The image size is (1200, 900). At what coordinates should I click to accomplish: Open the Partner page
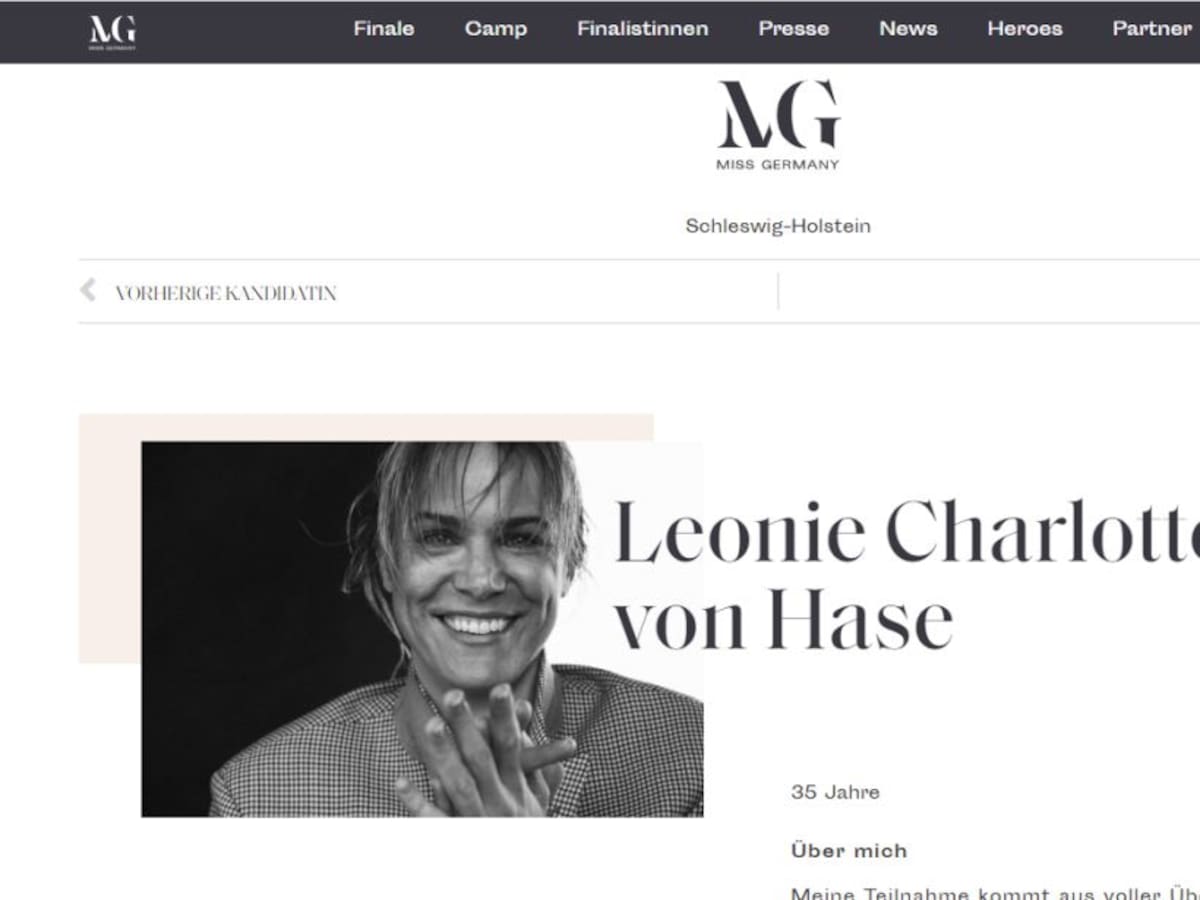1152,29
